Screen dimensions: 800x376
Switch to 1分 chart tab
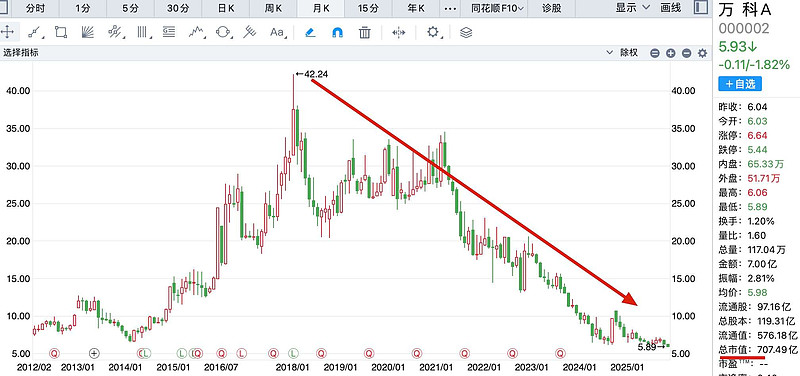click(82, 8)
